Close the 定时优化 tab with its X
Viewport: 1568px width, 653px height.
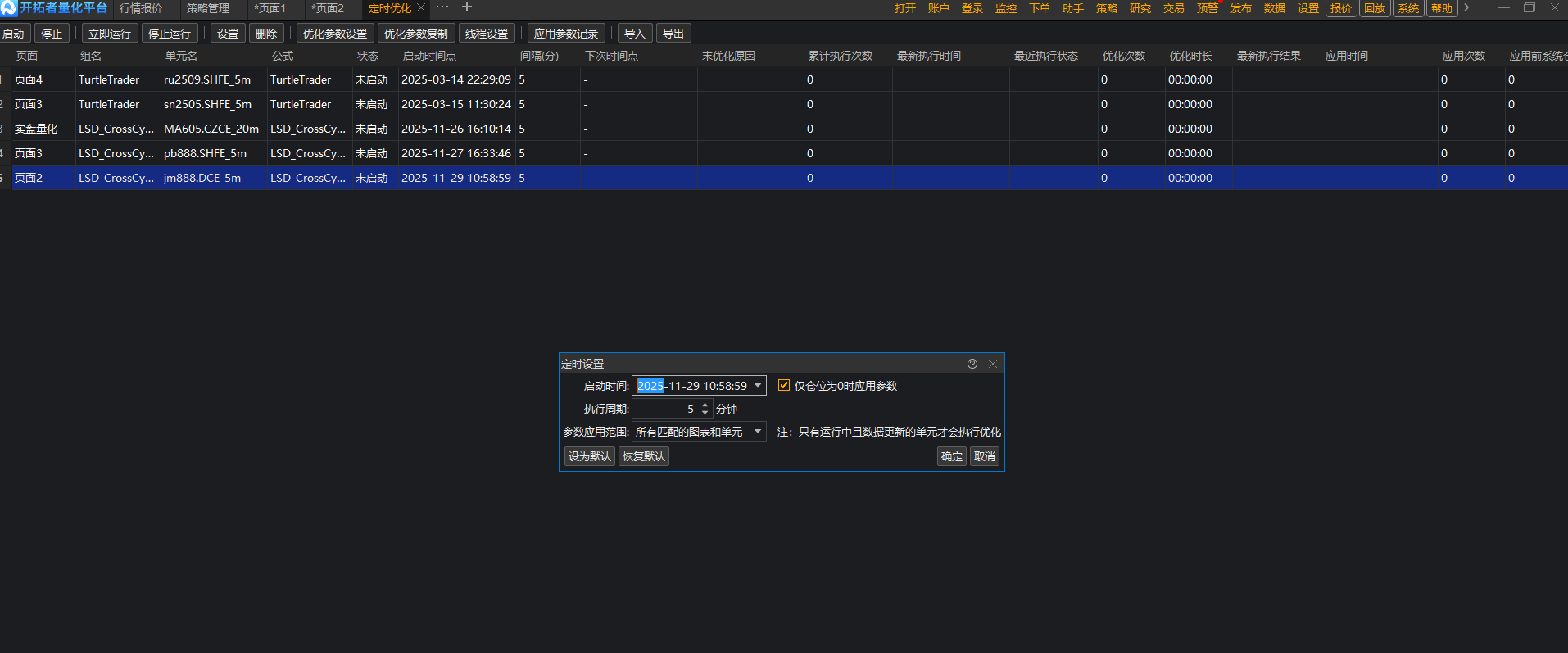421,8
